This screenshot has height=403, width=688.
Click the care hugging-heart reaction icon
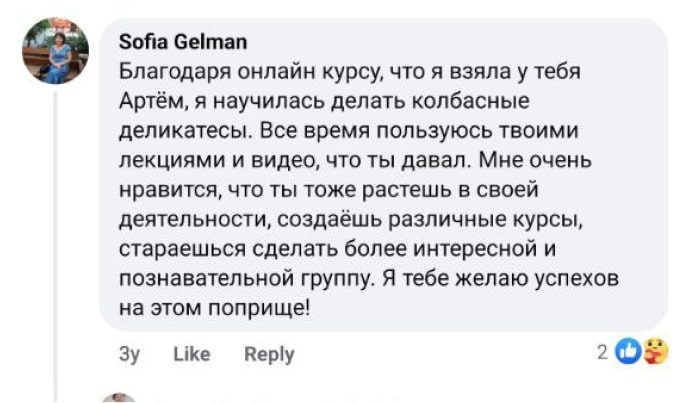pyautogui.click(x=654, y=351)
